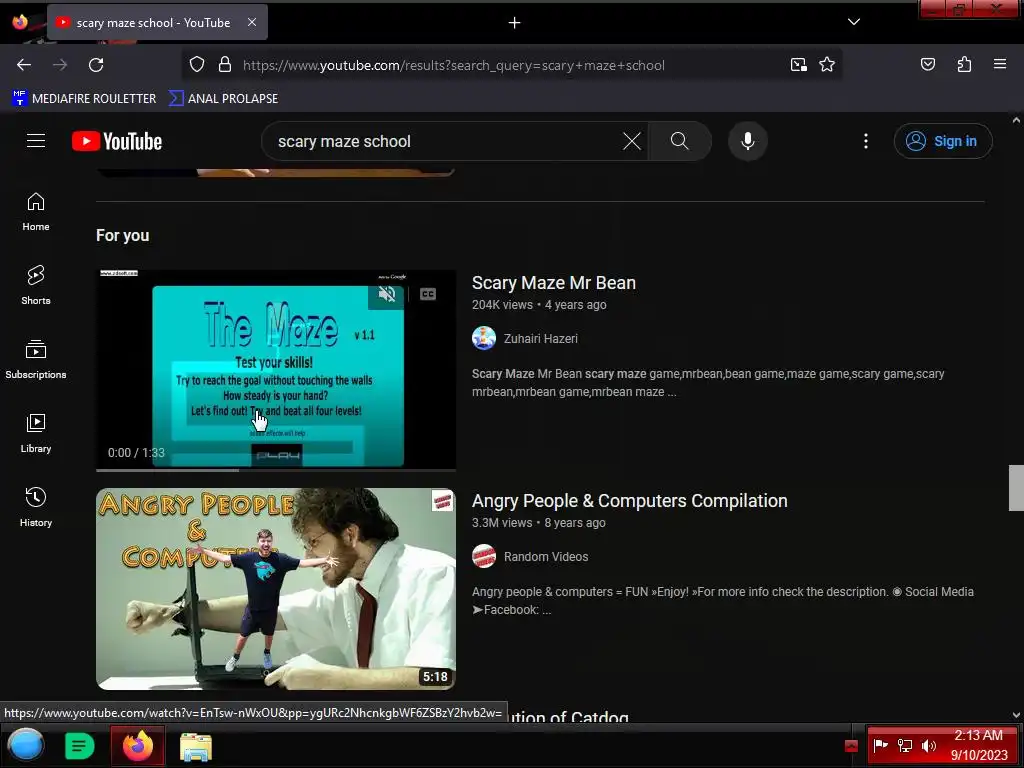
Task: Click Zuhairi Hazeri channel avatar
Action: [x=484, y=338]
